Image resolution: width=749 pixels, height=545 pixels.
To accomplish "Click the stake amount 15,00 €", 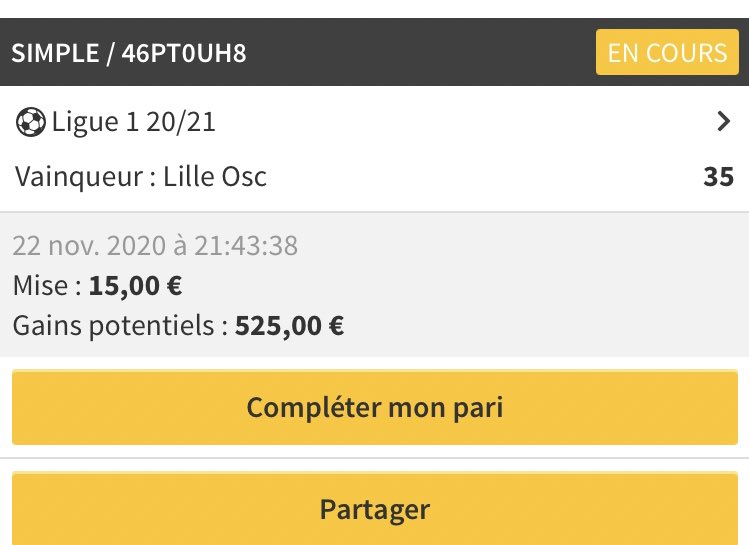I will [135, 286].
